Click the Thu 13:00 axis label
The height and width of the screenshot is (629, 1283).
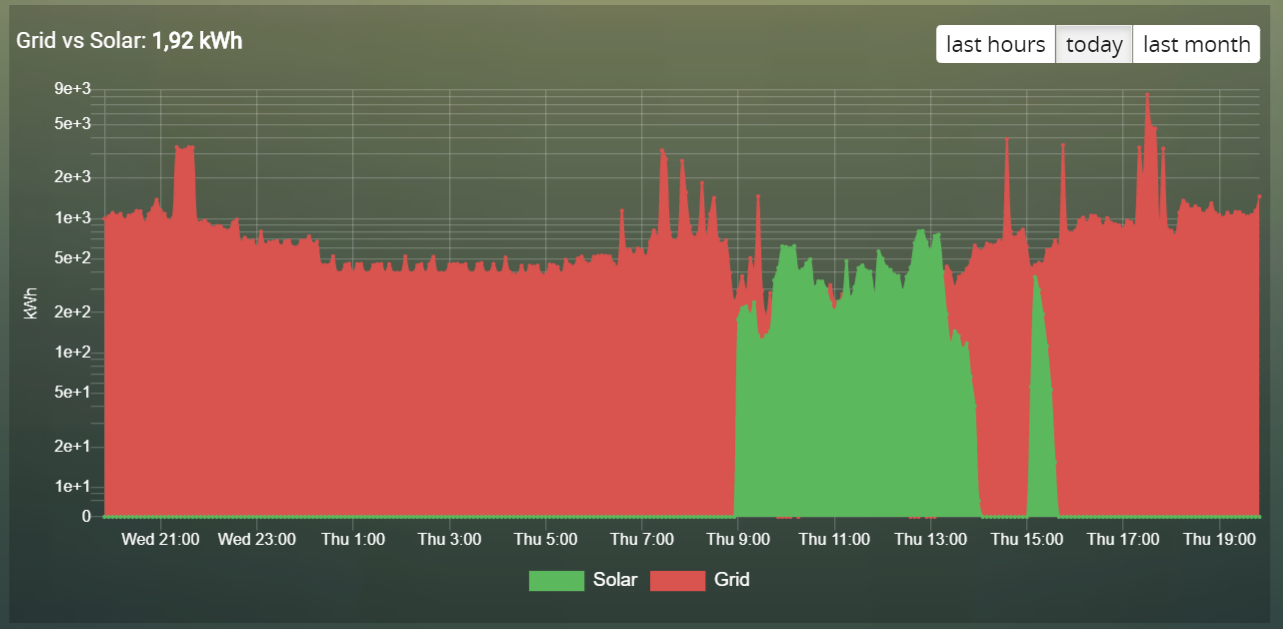(x=930, y=540)
